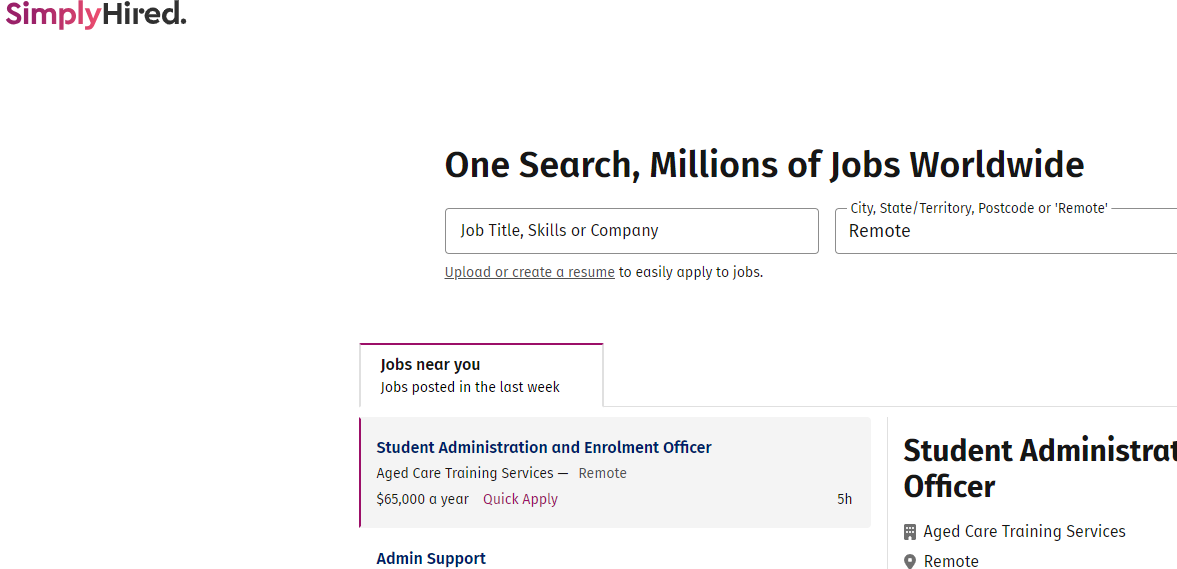This screenshot has height=569, width=1177.
Task: Click the SimplyHired logo
Action: [x=96, y=14]
